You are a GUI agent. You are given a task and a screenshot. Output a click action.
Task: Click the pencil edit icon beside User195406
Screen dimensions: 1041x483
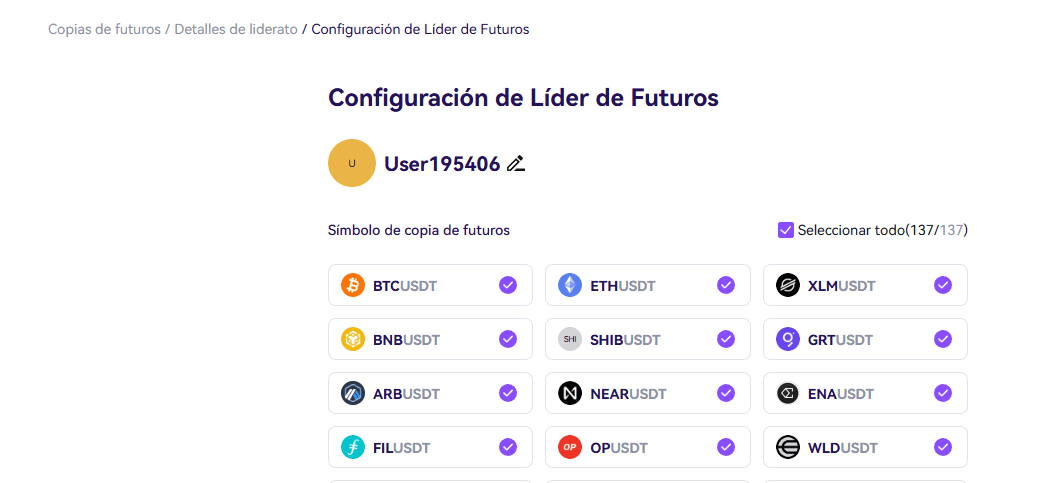(x=516, y=163)
